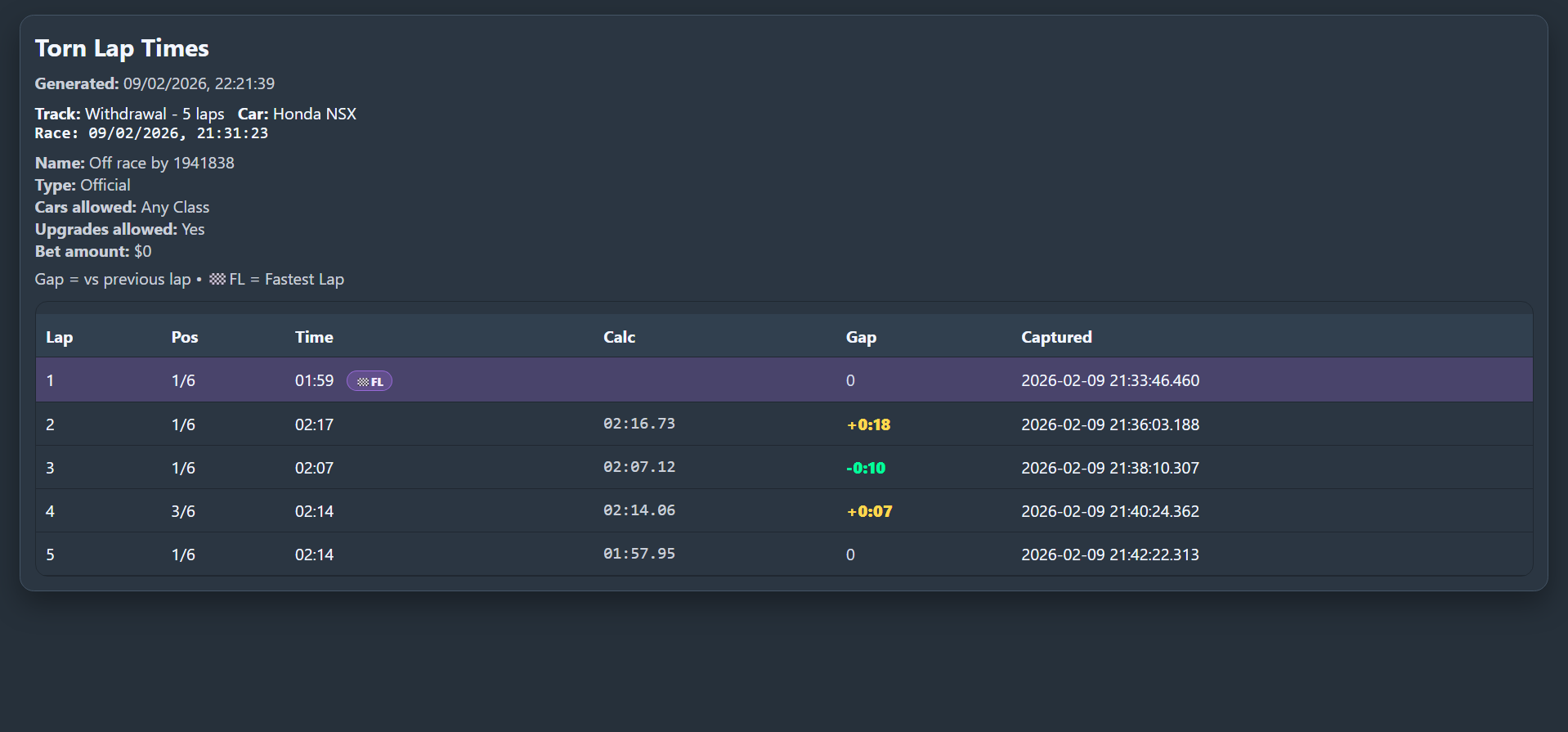The width and height of the screenshot is (1568, 732).
Task: Click the checkered flag icon in the legend
Action: pyautogui.click(x=217, y=280)
